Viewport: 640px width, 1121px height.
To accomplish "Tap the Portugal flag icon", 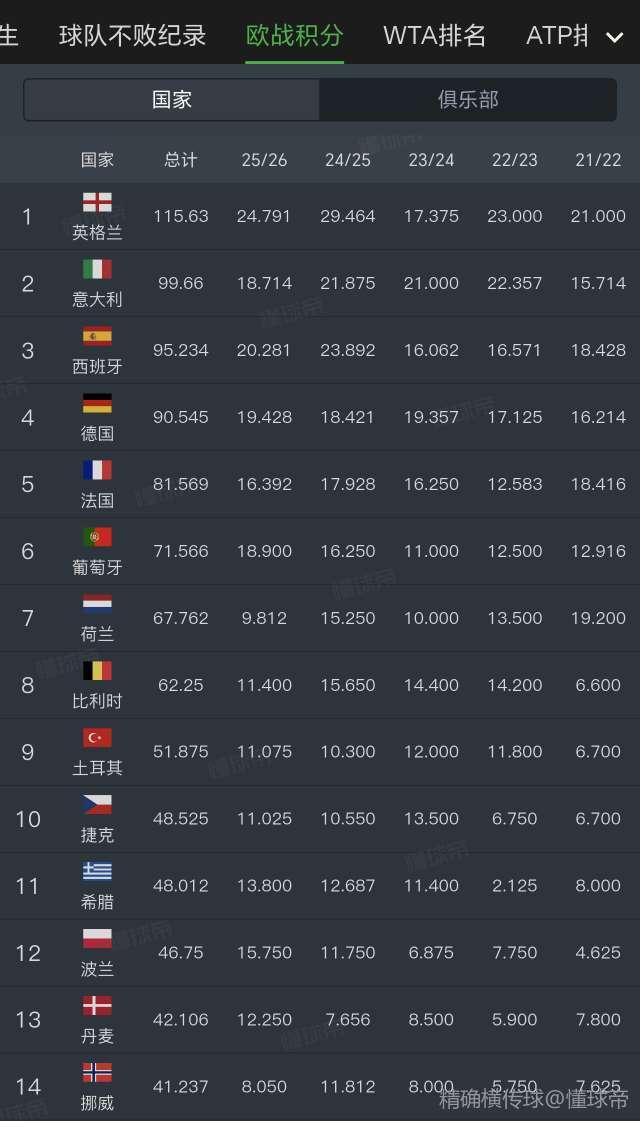I will pyautogui.click(x=97, y=537).
